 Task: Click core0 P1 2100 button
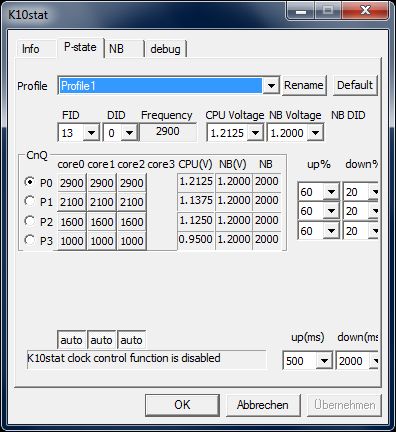72,202
